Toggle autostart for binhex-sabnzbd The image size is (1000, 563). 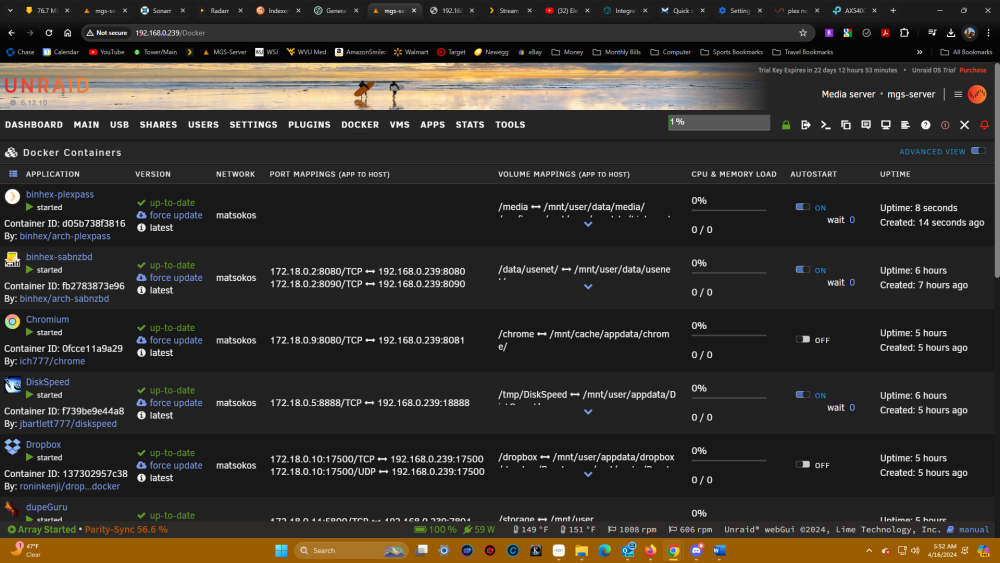click(802, 269)
